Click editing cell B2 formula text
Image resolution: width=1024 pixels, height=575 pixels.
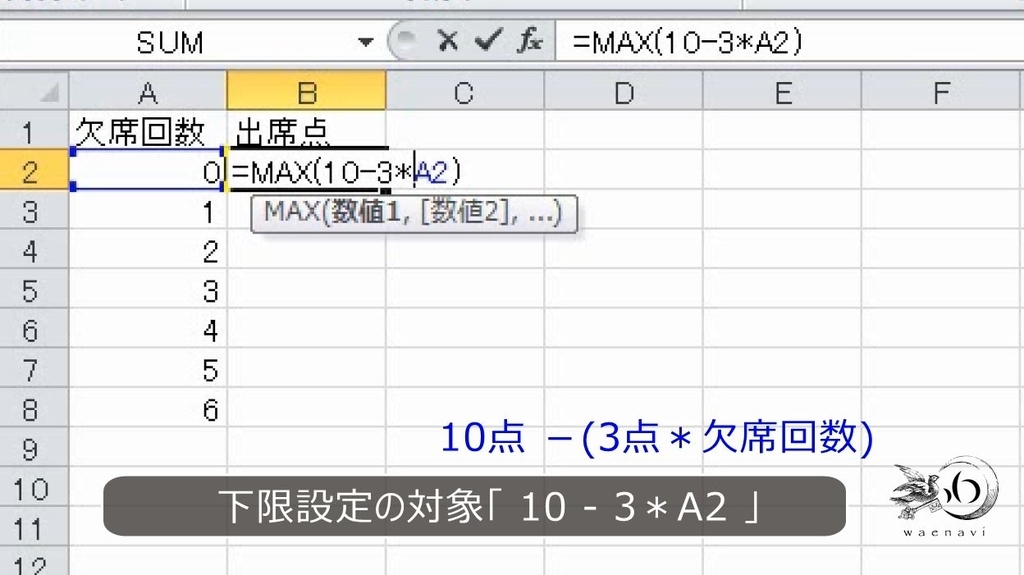[346, 171]
